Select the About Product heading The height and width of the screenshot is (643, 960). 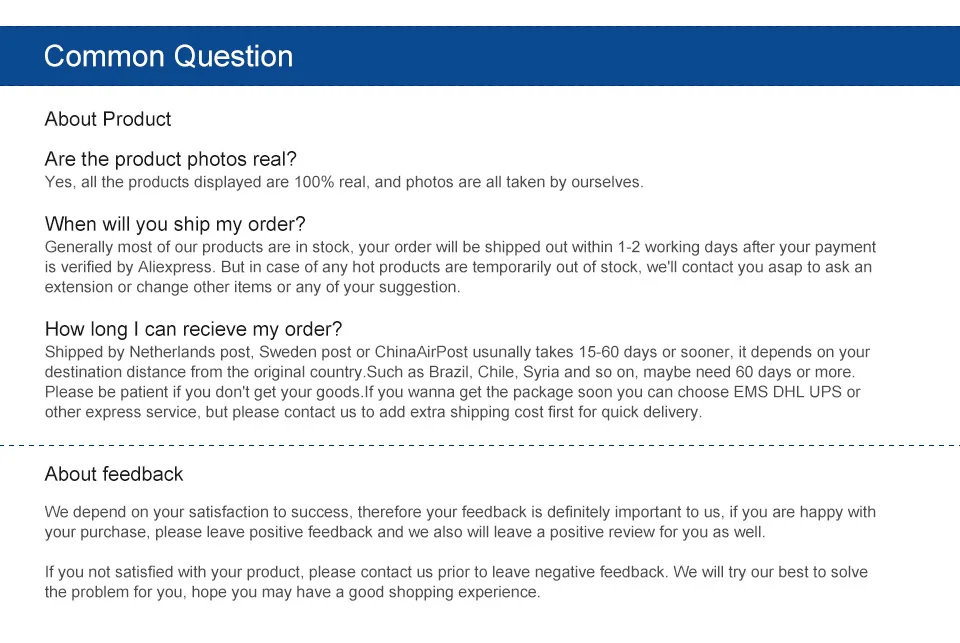pyautogui.click(x=108, y=119)
